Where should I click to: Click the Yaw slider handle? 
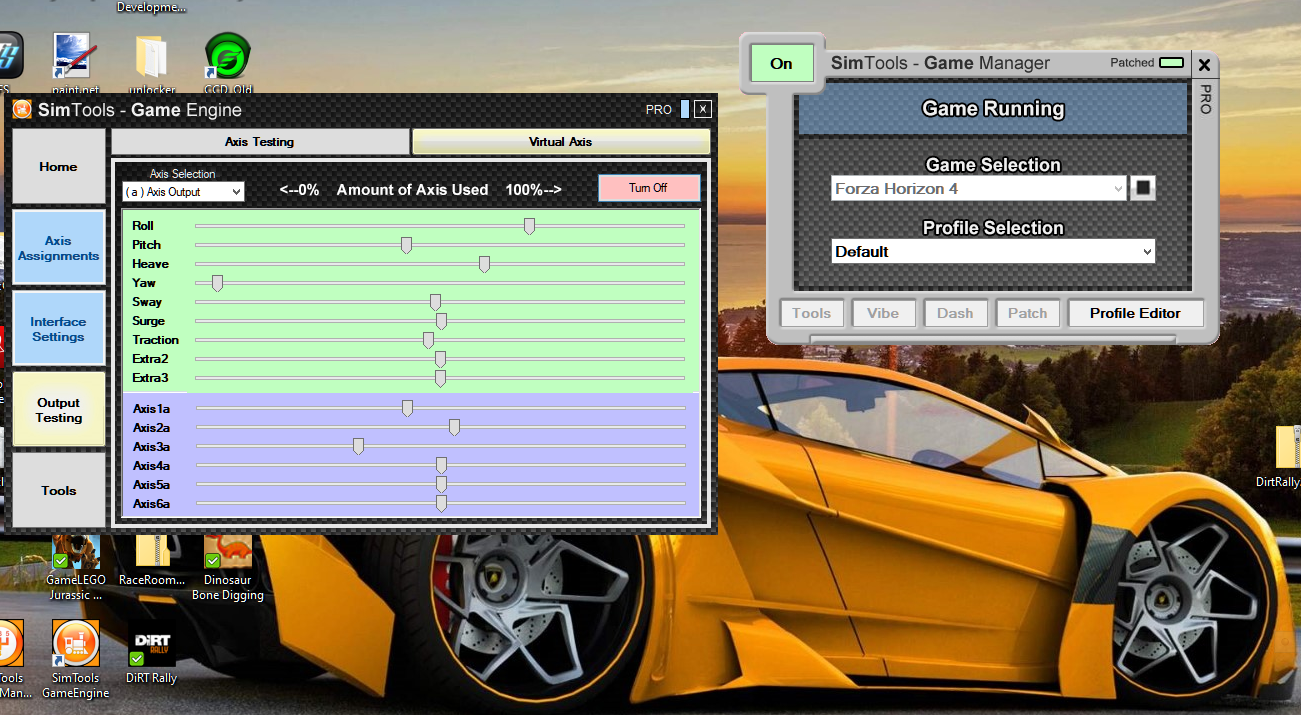click(x=217, y=283)
